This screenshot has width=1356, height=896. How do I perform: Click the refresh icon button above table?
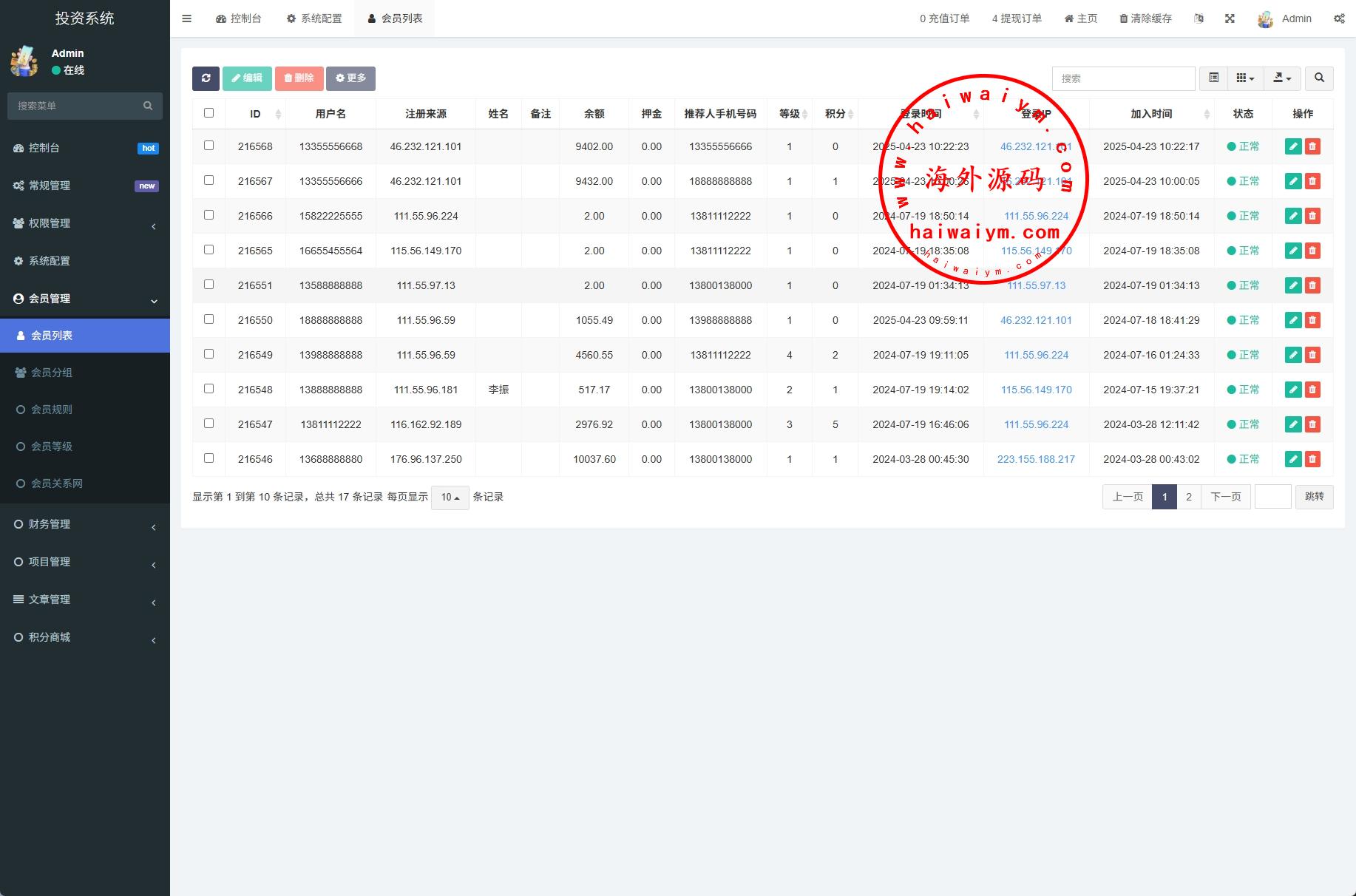(x=206, y=78)
